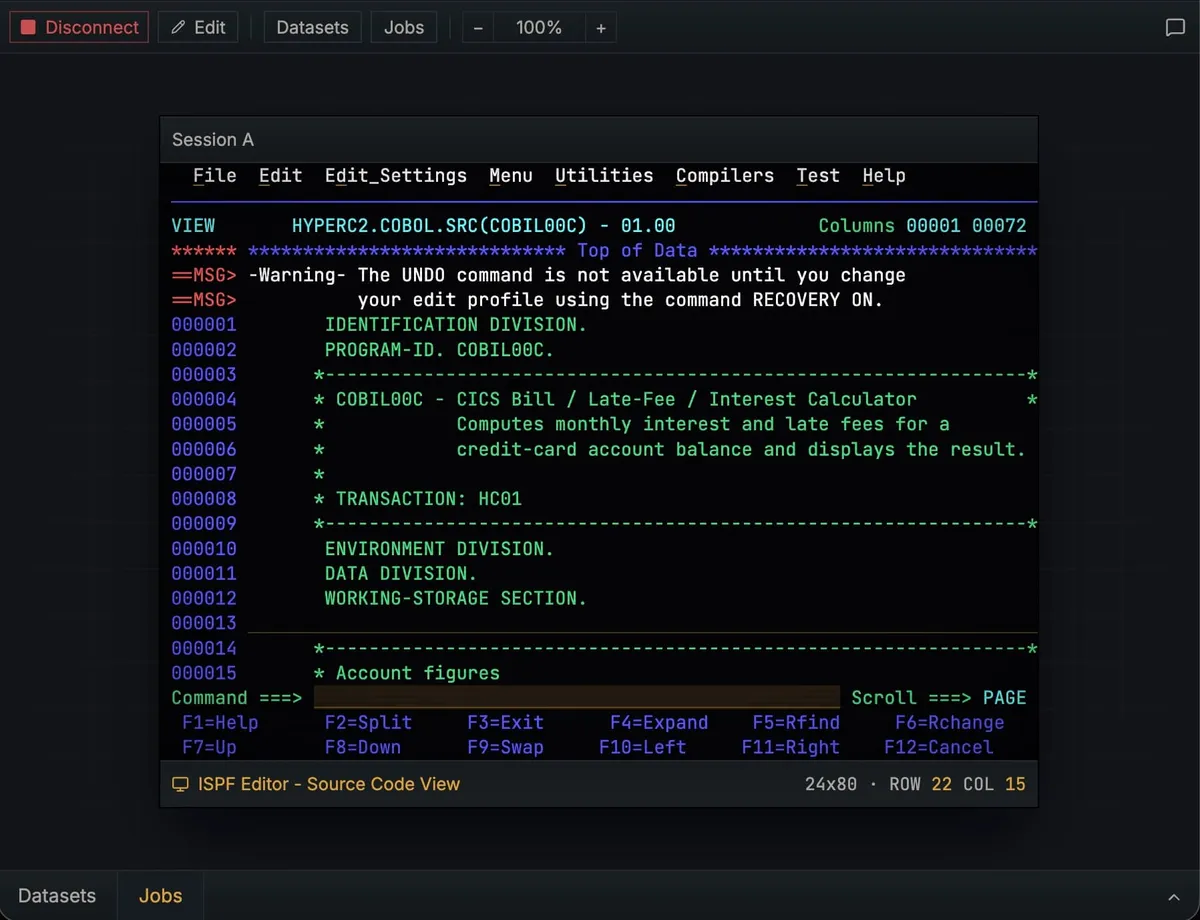Click the Scroll PAGE value field
Viewport: 1200px width, 920px height.
pos(1005,698)
